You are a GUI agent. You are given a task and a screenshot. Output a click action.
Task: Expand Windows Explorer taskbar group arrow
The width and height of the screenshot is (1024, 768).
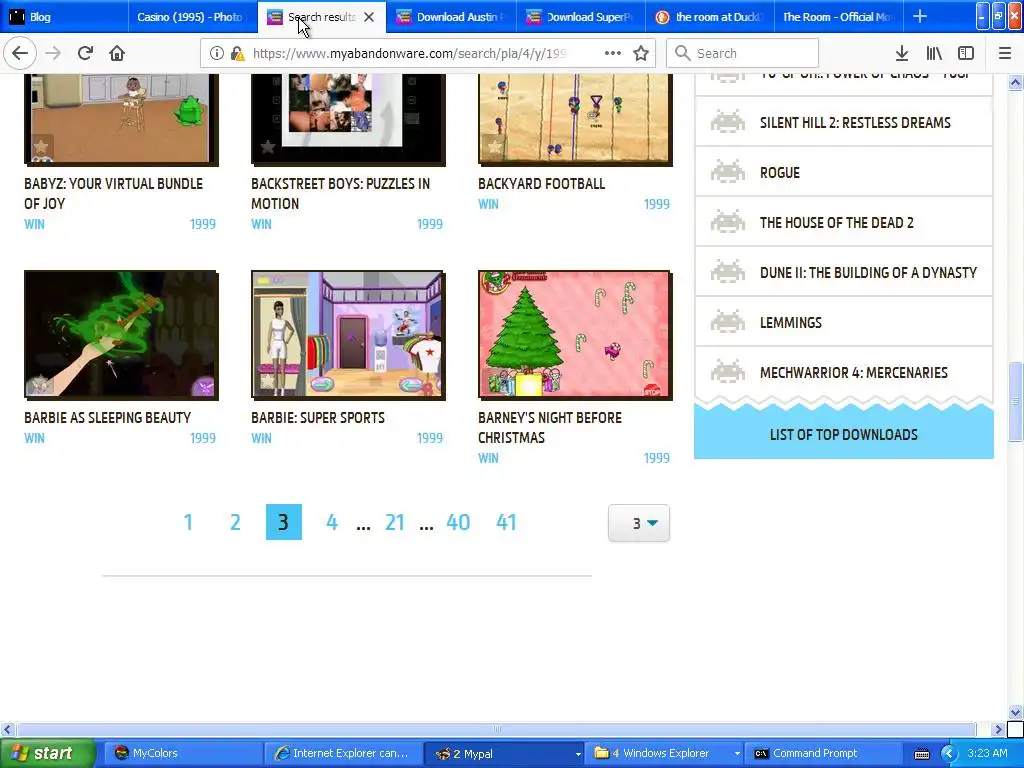click(x=737, y=754)
